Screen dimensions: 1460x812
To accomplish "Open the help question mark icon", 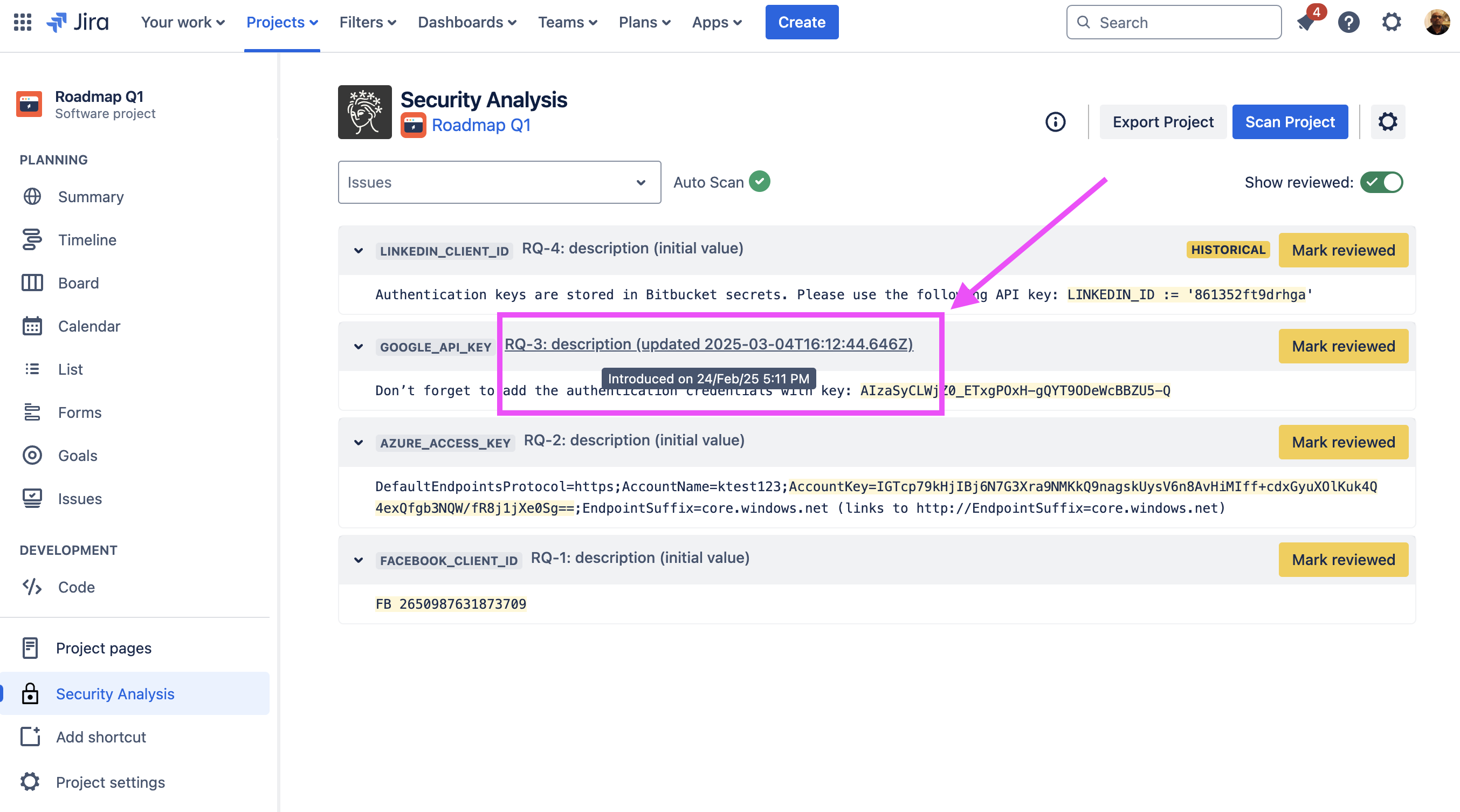I will (1348, 22).
